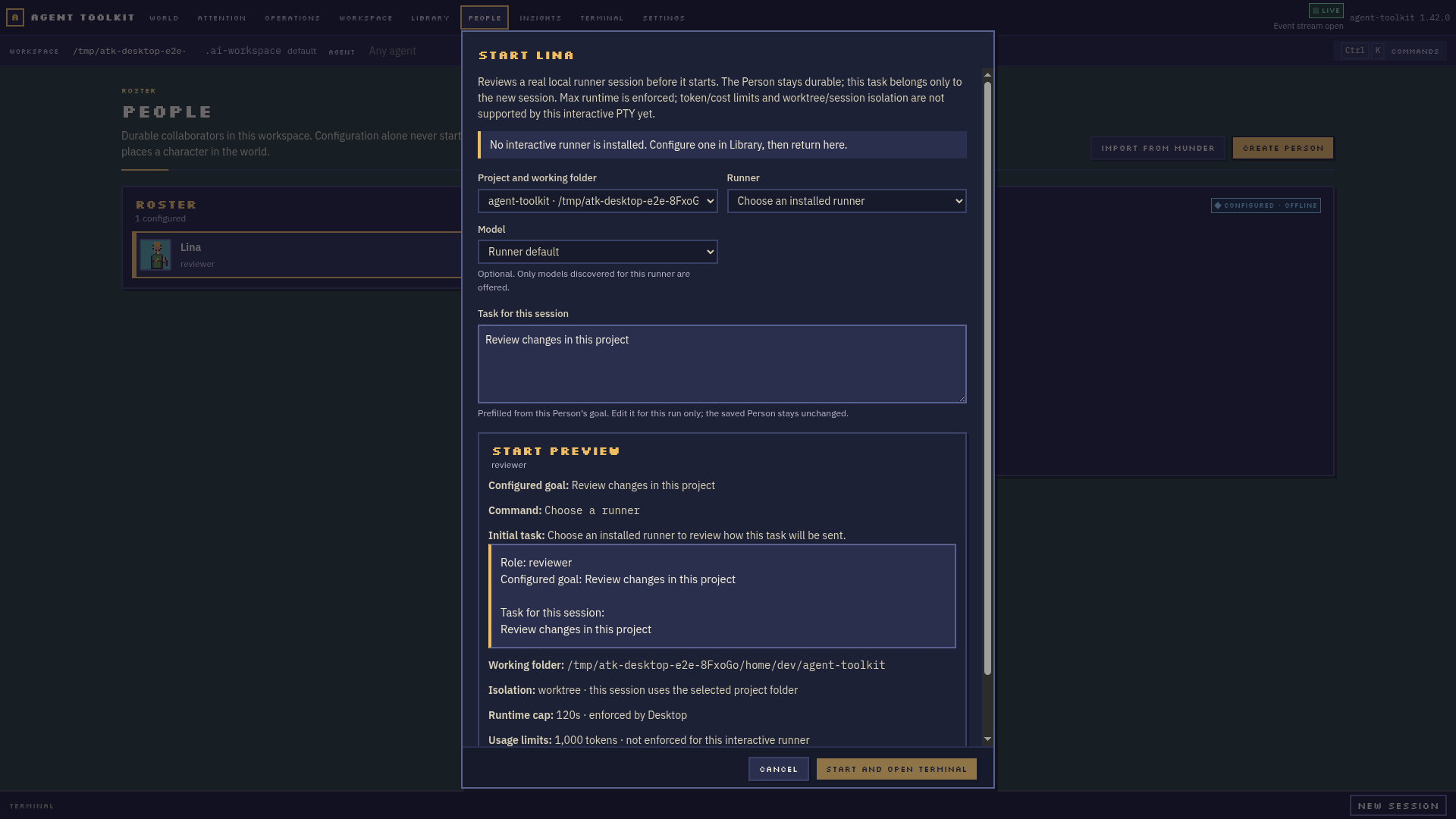Click Lina's pixel avatar thumbnail

pos(155,255)
